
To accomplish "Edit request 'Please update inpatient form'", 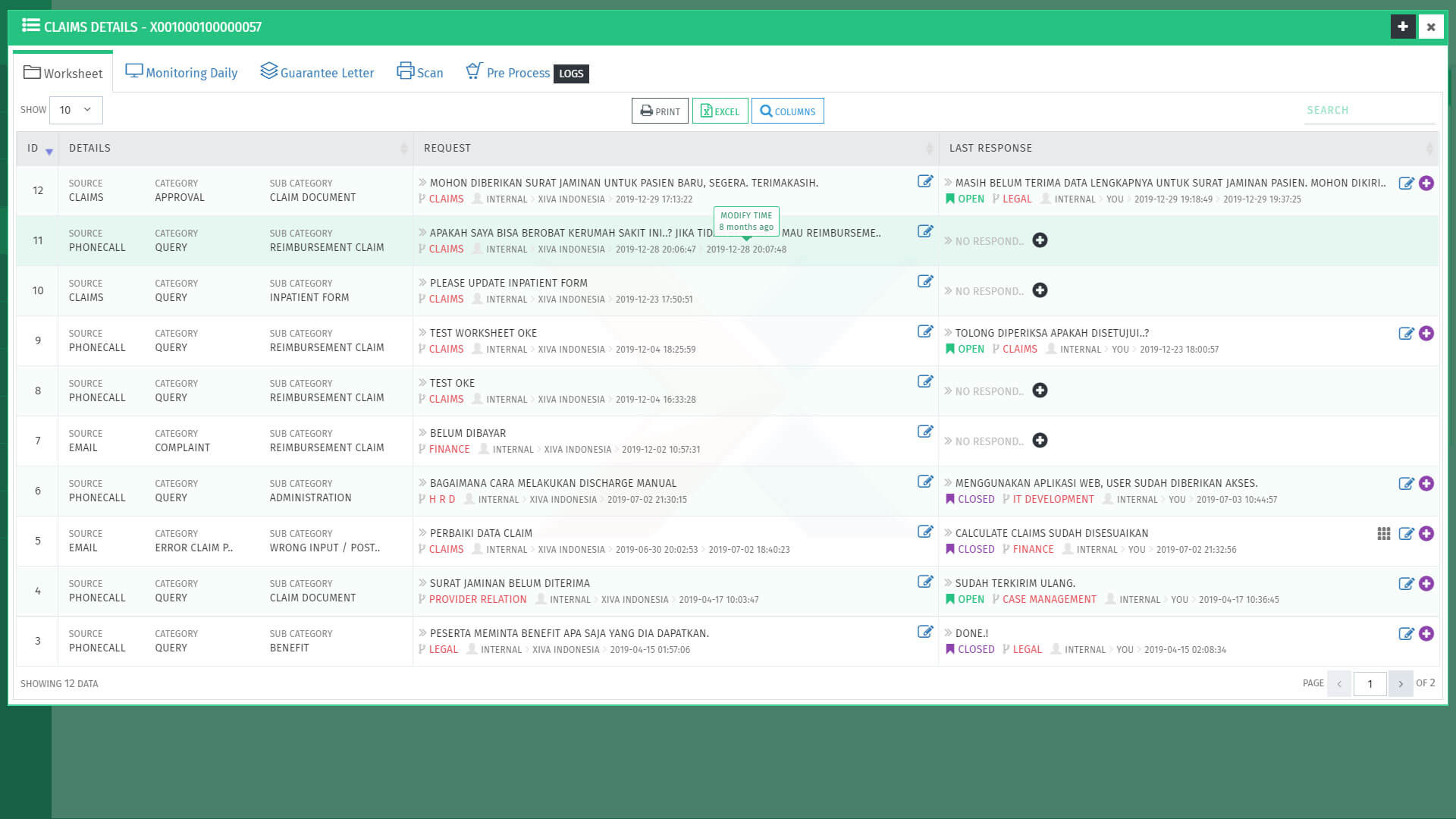I will click(x=925, y=281).
